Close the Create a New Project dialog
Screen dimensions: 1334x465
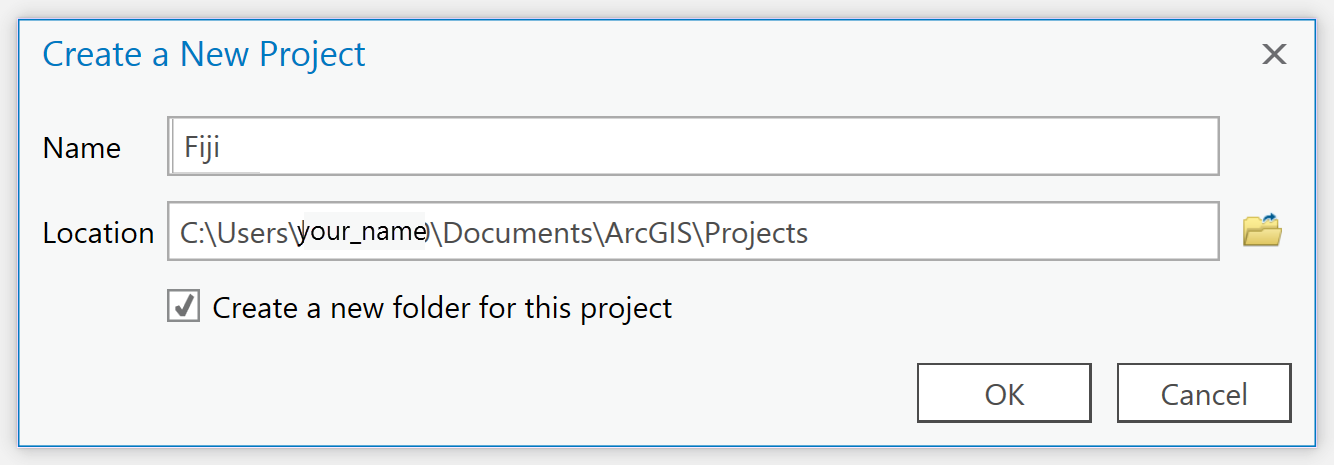1273,54
